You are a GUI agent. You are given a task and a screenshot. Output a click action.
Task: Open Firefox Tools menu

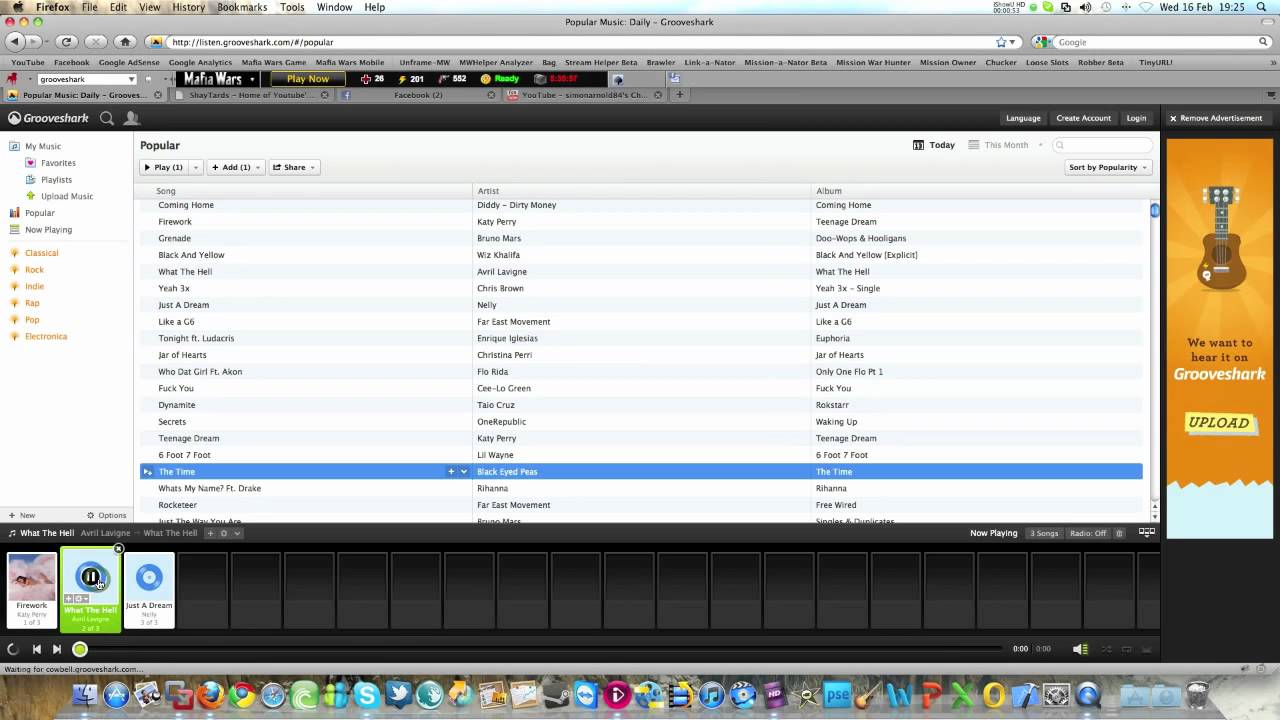coord(292,7)
